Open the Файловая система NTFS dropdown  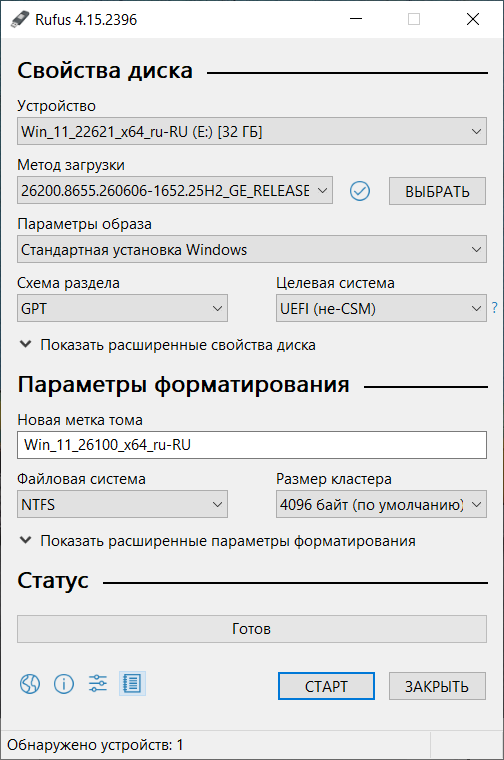coord(122,505)
